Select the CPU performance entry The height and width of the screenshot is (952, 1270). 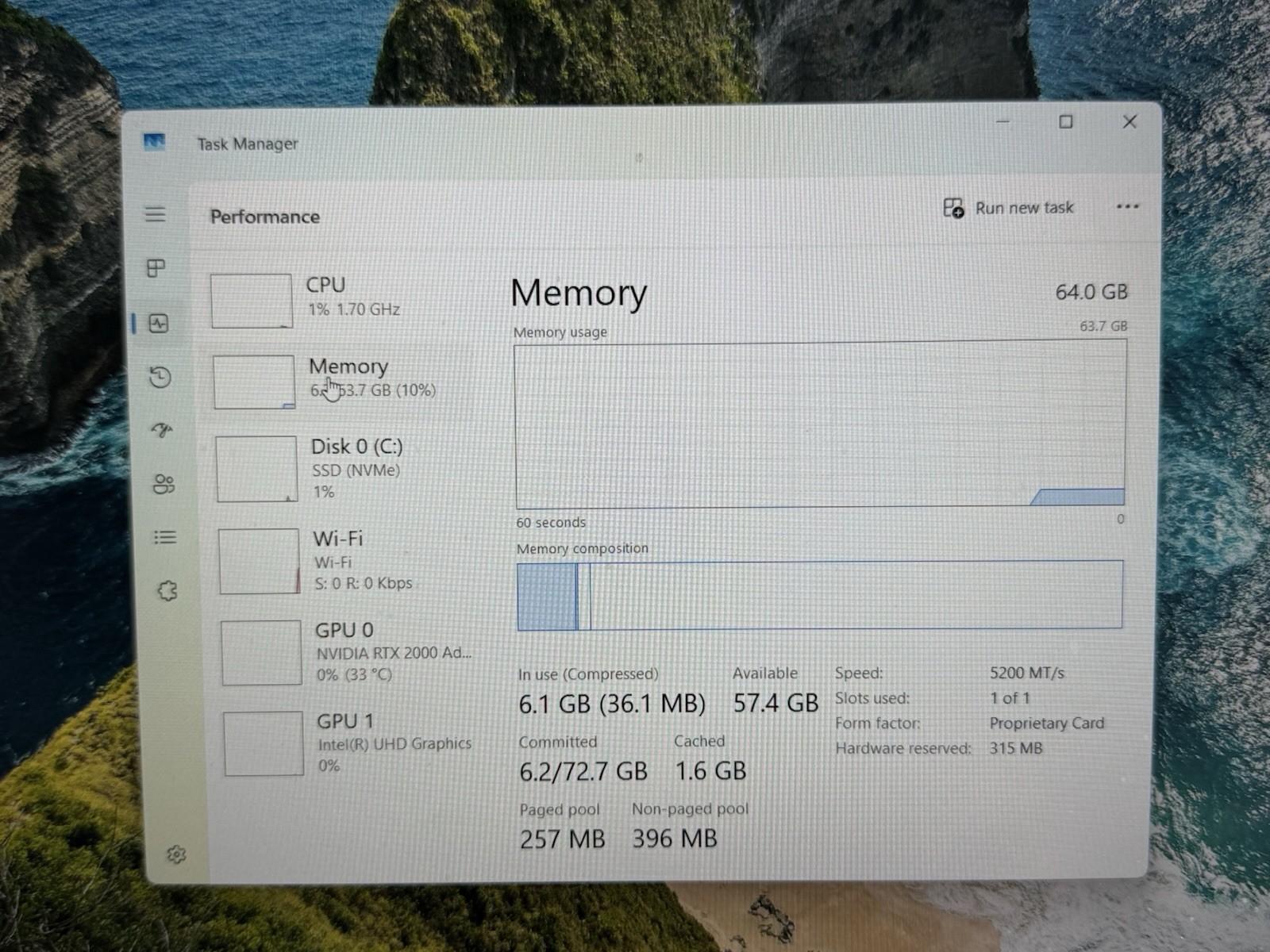coord(345,299)
